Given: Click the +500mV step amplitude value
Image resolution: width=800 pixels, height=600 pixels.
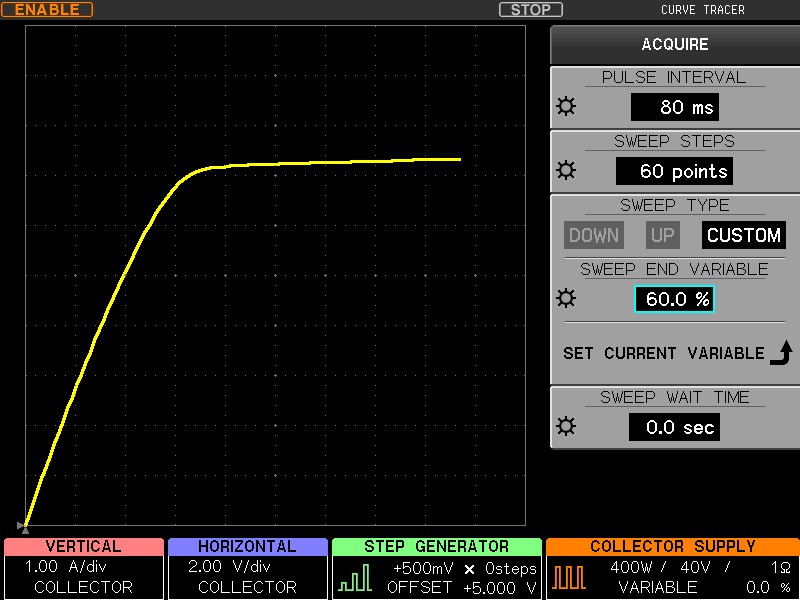Looking at the screenshot, I should pos(423,568).
